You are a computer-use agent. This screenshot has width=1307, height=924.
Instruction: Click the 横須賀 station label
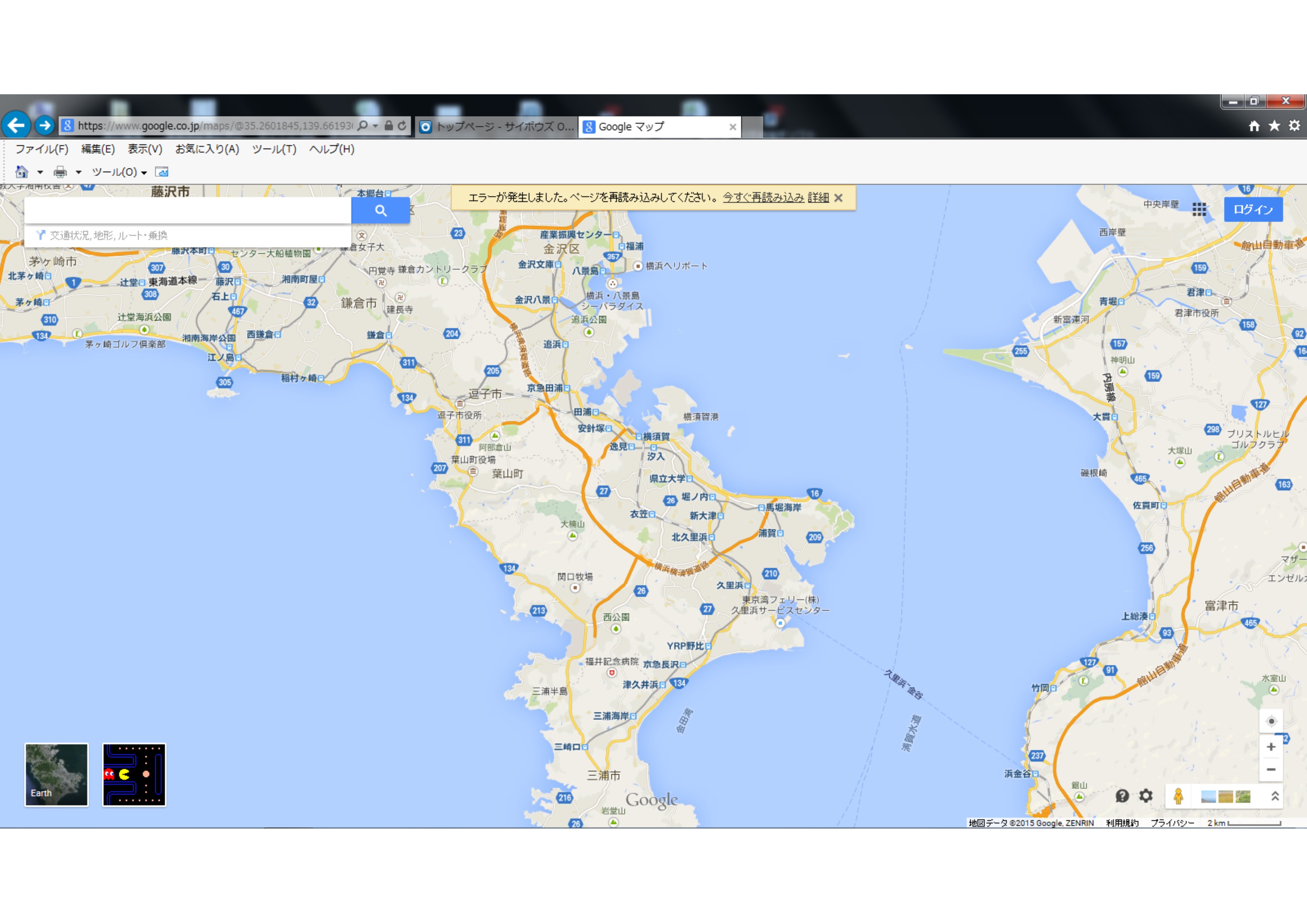point(656,436)
